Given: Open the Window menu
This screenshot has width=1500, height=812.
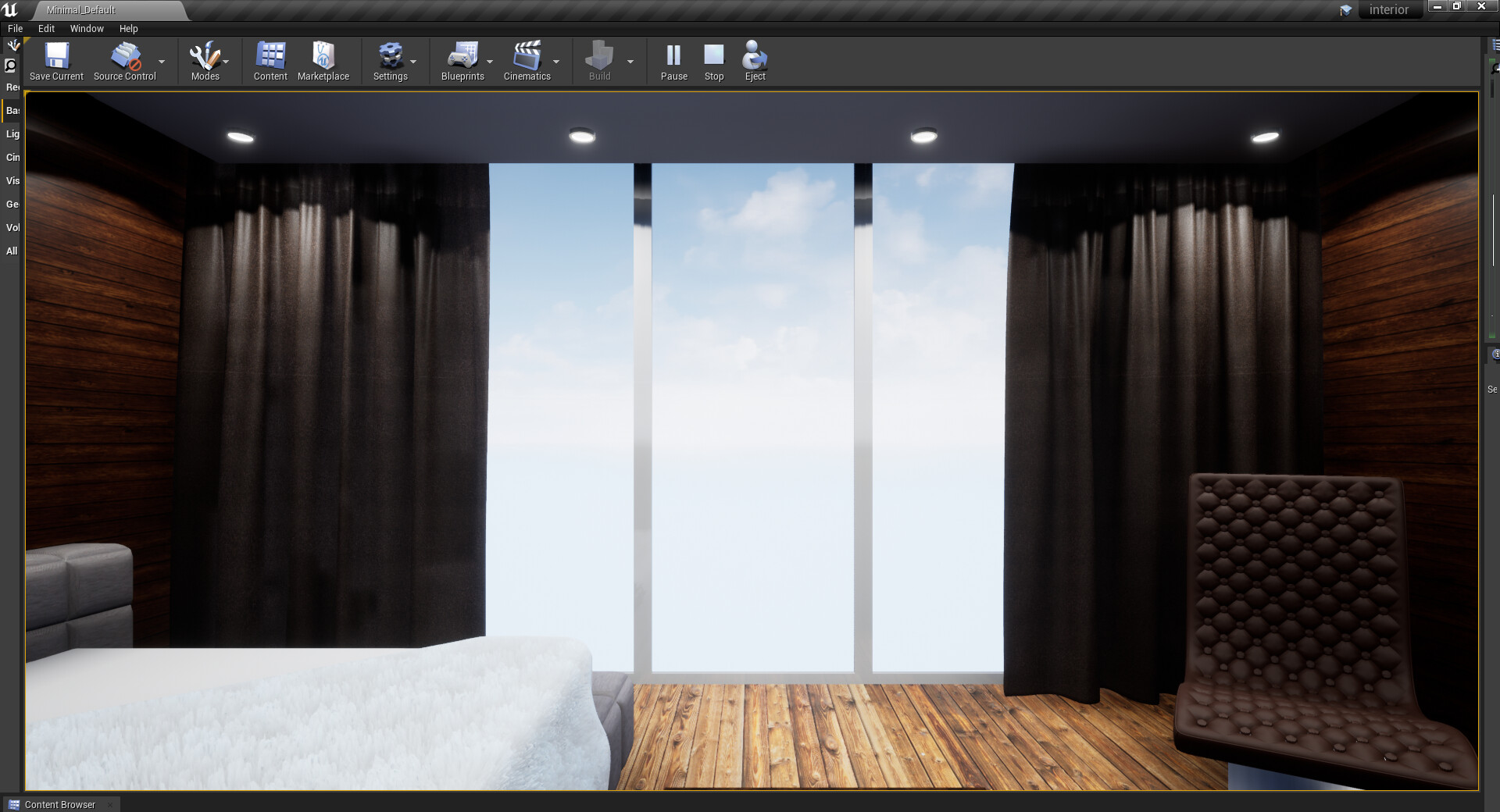Looking at the screenshot, I should tap(86, 28).
